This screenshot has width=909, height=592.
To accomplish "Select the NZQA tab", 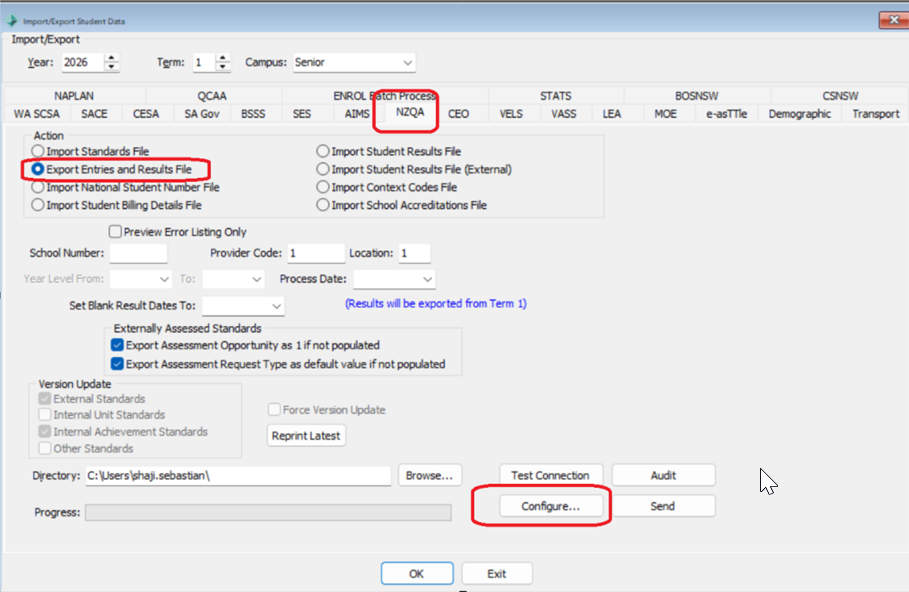I will [410, 112].
